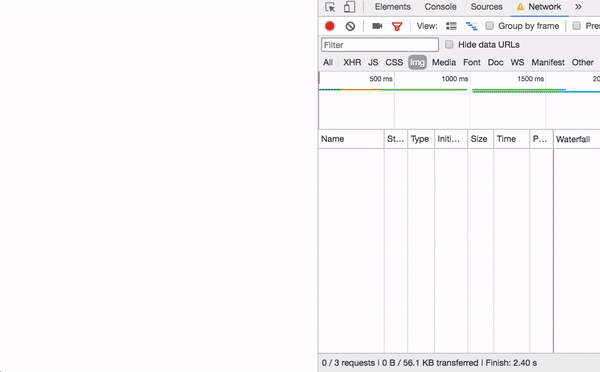Screen dimensions: 600x372
Task: Sort by the Priority column header
Action: (x=541, y=139)
